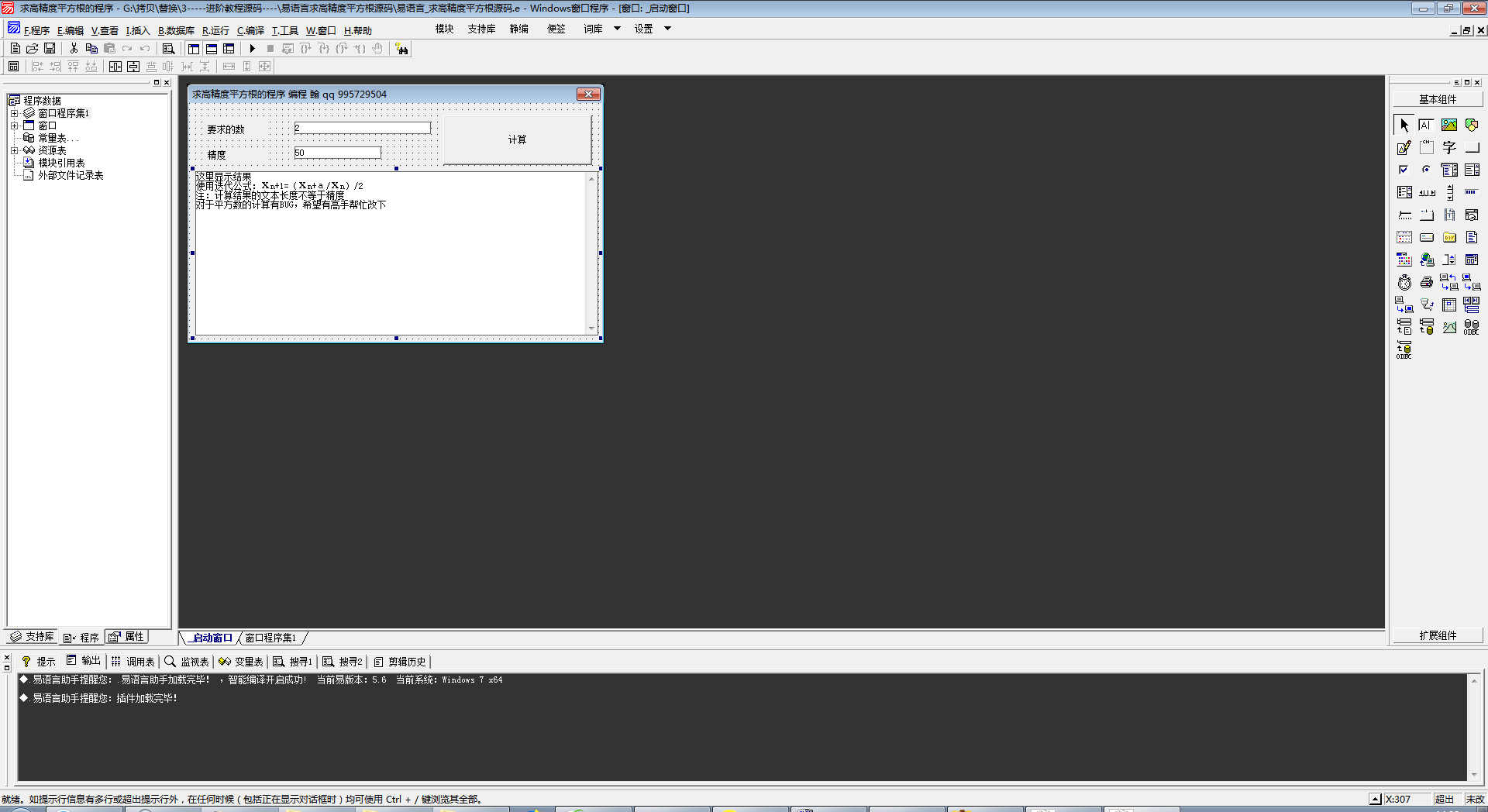Expand the 窗口 tree node
The width and height of the screenshot is (1488, 812).
point(14,126)
